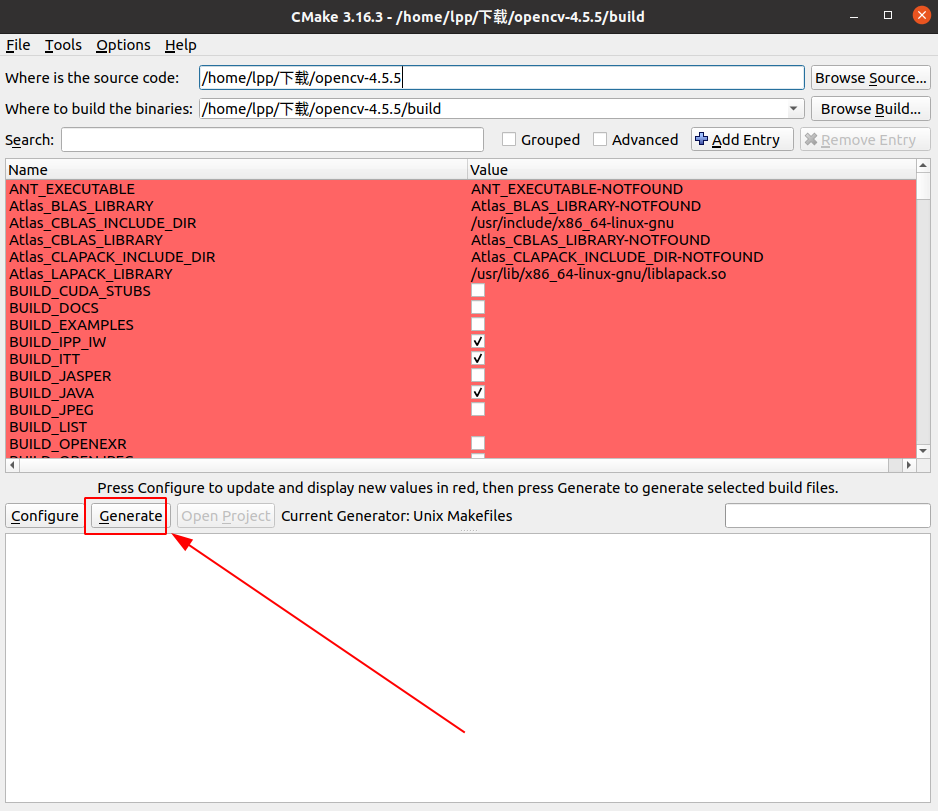This screenshot has width=938, height=811.
Task: Click Browse Build button
Action: coord(870,109)
